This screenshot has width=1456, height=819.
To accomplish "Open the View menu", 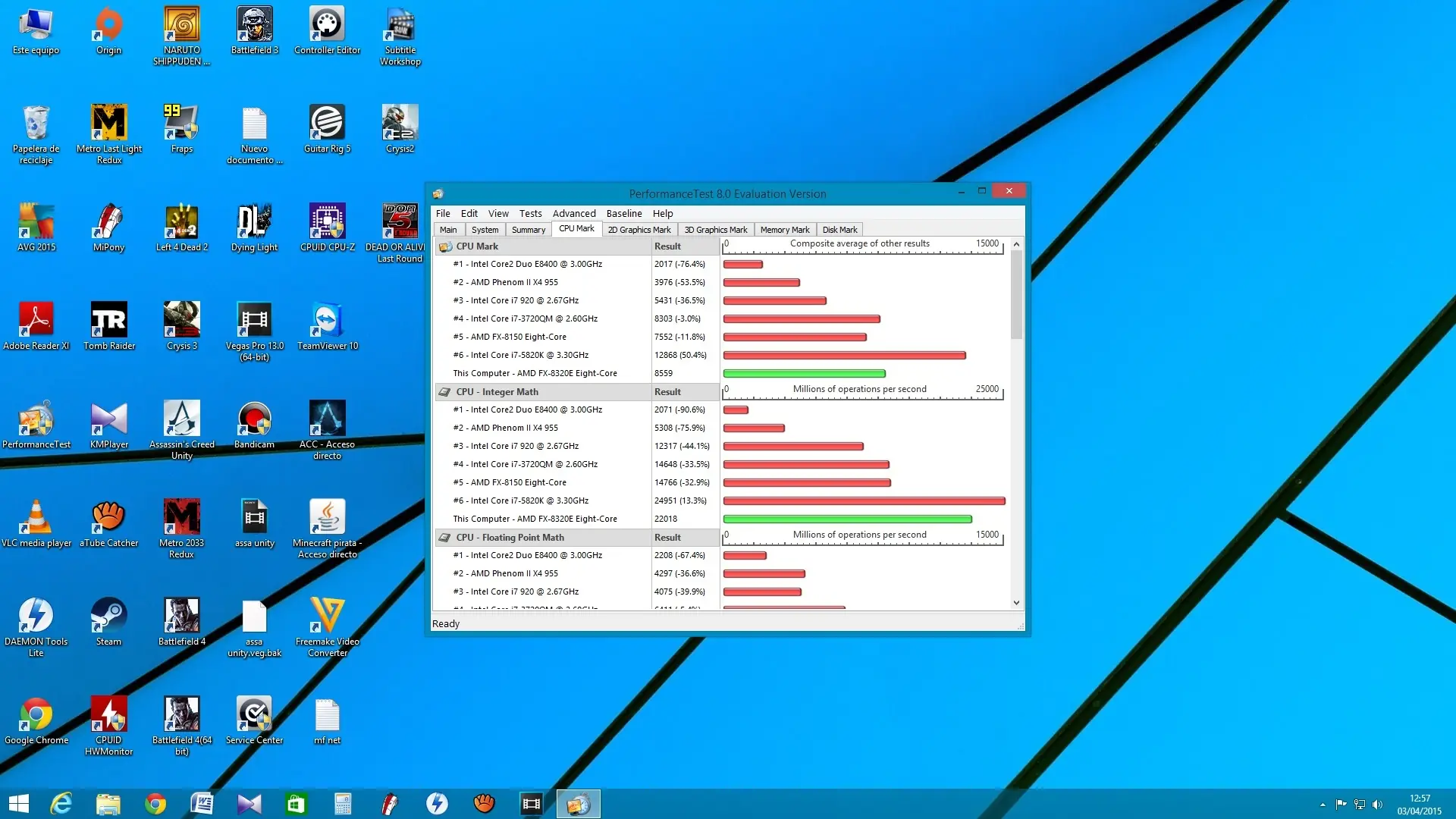I will point(498,213).
